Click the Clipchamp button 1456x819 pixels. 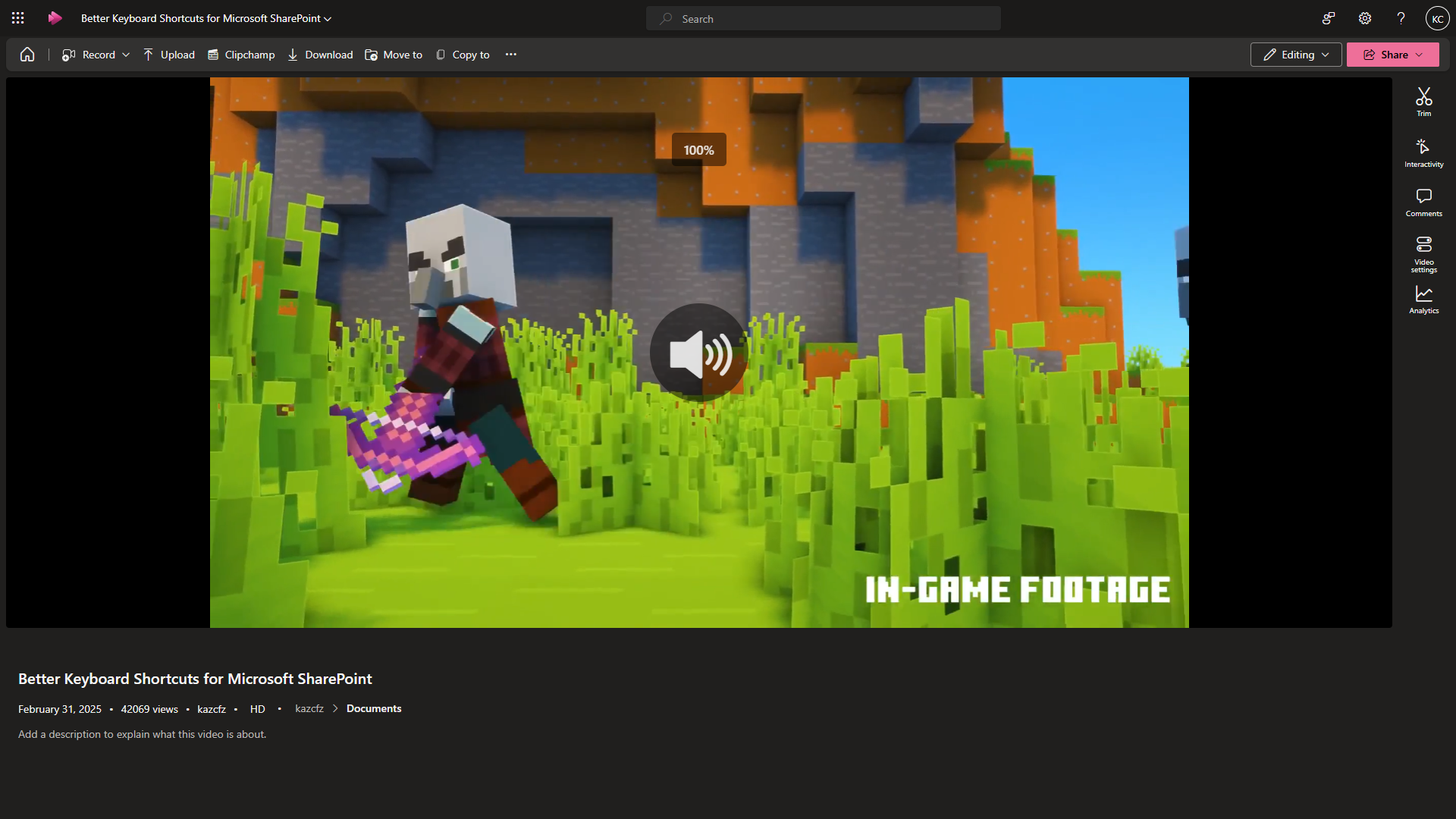pyautogui.click(x=241, y=55)
